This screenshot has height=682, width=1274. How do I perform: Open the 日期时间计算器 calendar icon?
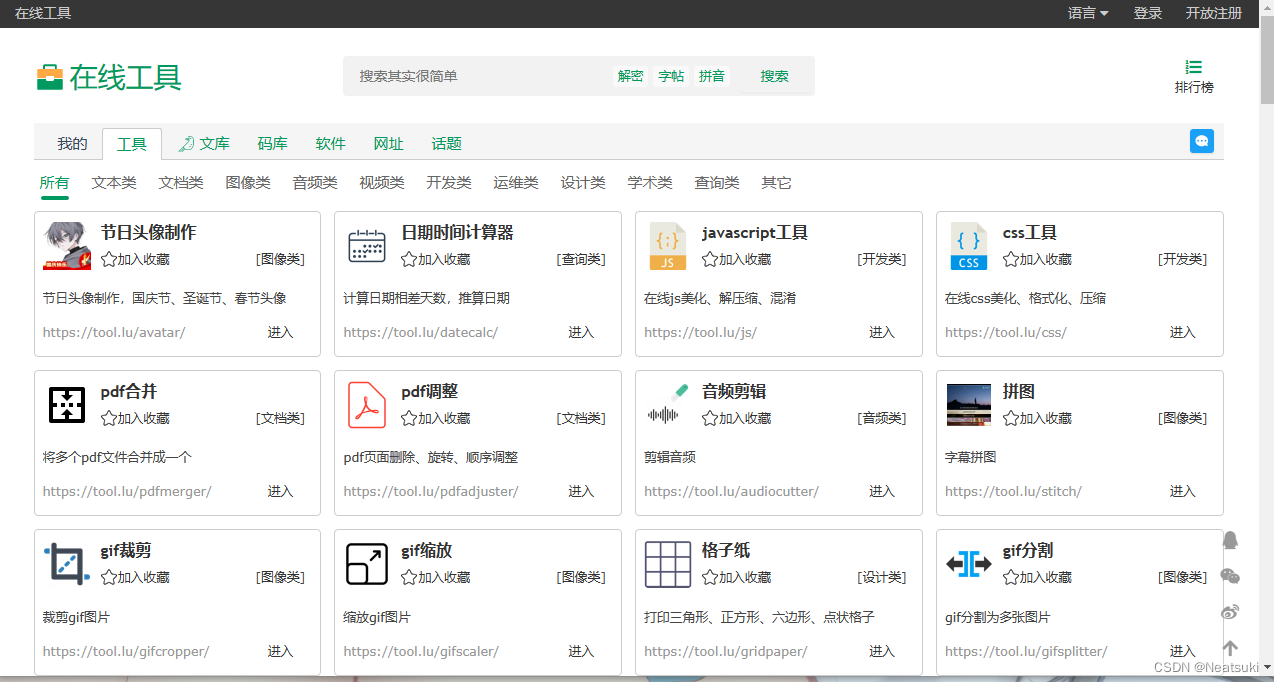click(367, 245)
